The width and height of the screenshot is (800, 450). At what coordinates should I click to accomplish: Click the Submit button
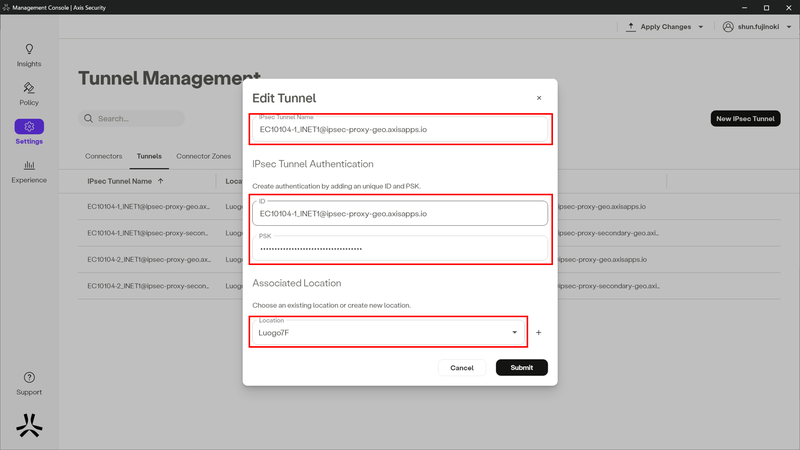tap(521, 367)
